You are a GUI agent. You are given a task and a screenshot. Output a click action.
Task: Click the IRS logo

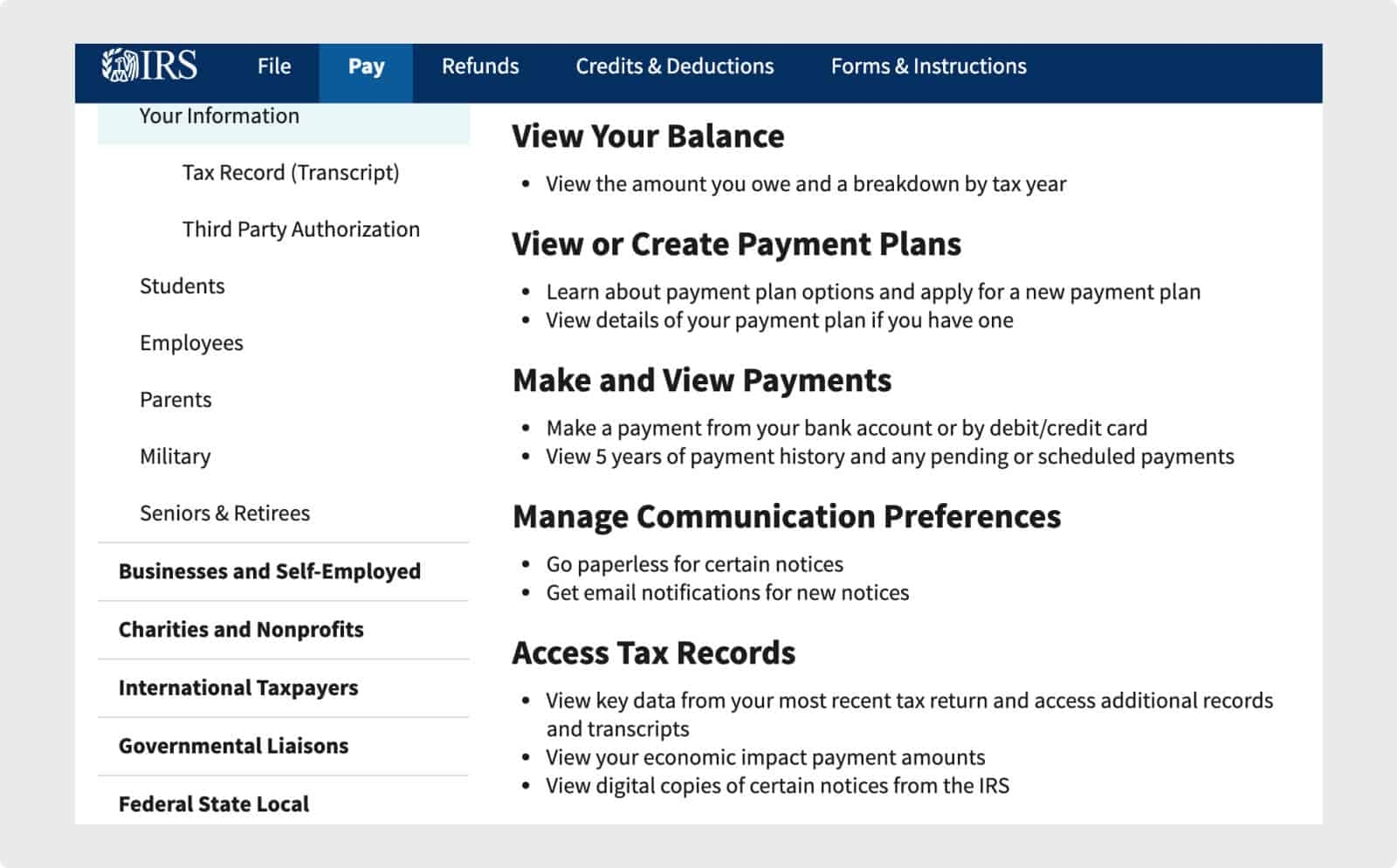(x=149, y=65)
